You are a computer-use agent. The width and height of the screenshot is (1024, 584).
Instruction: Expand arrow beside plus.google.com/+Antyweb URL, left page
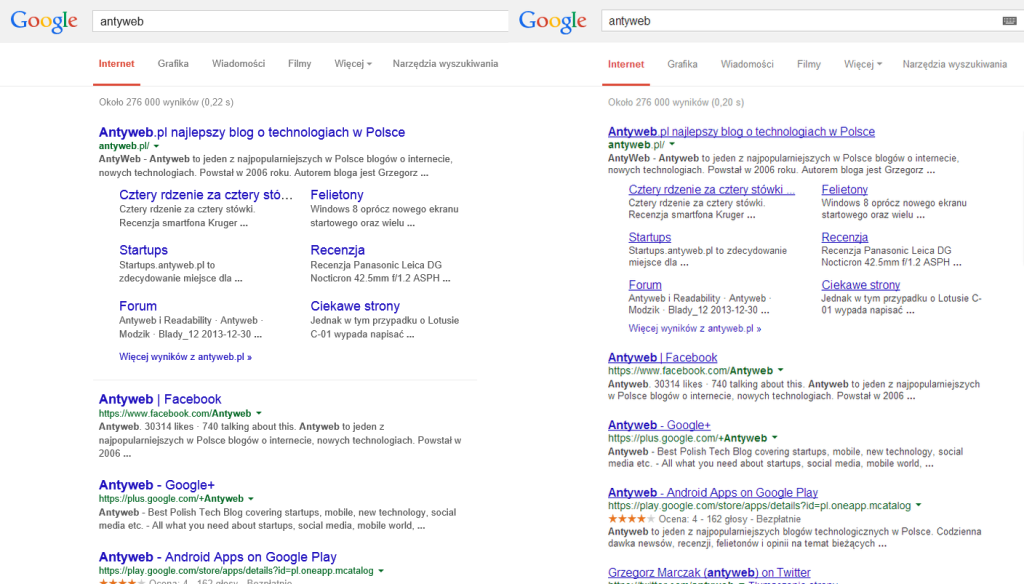pyautogui.click(x=251, y=498)
